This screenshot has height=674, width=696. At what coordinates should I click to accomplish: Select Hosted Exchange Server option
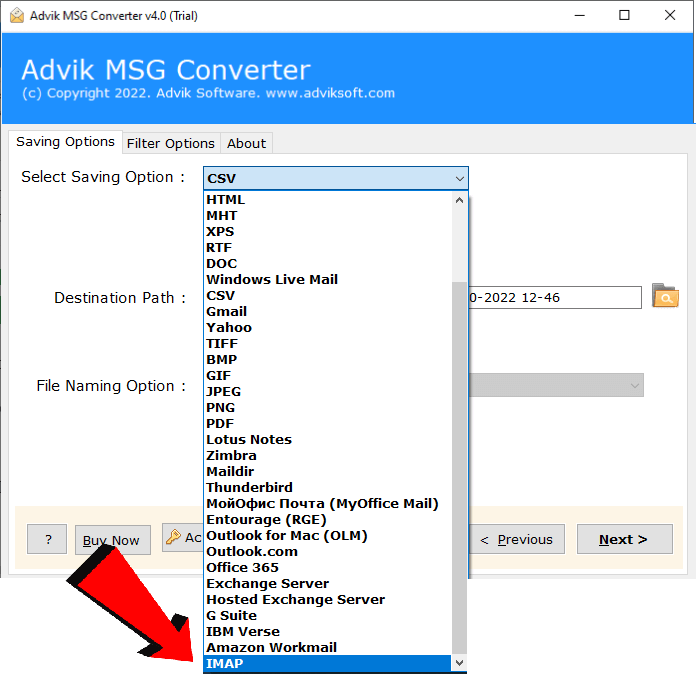coord(328,599)
